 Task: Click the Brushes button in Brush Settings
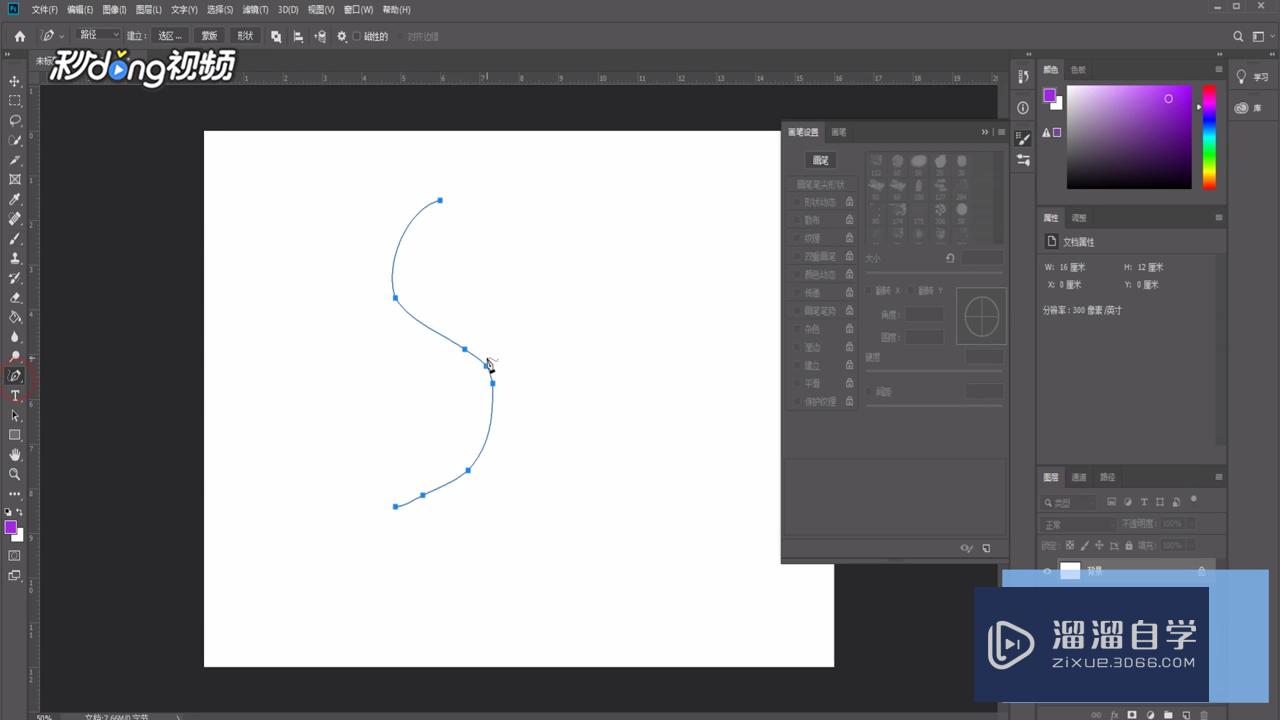click(x=820, y=160)
